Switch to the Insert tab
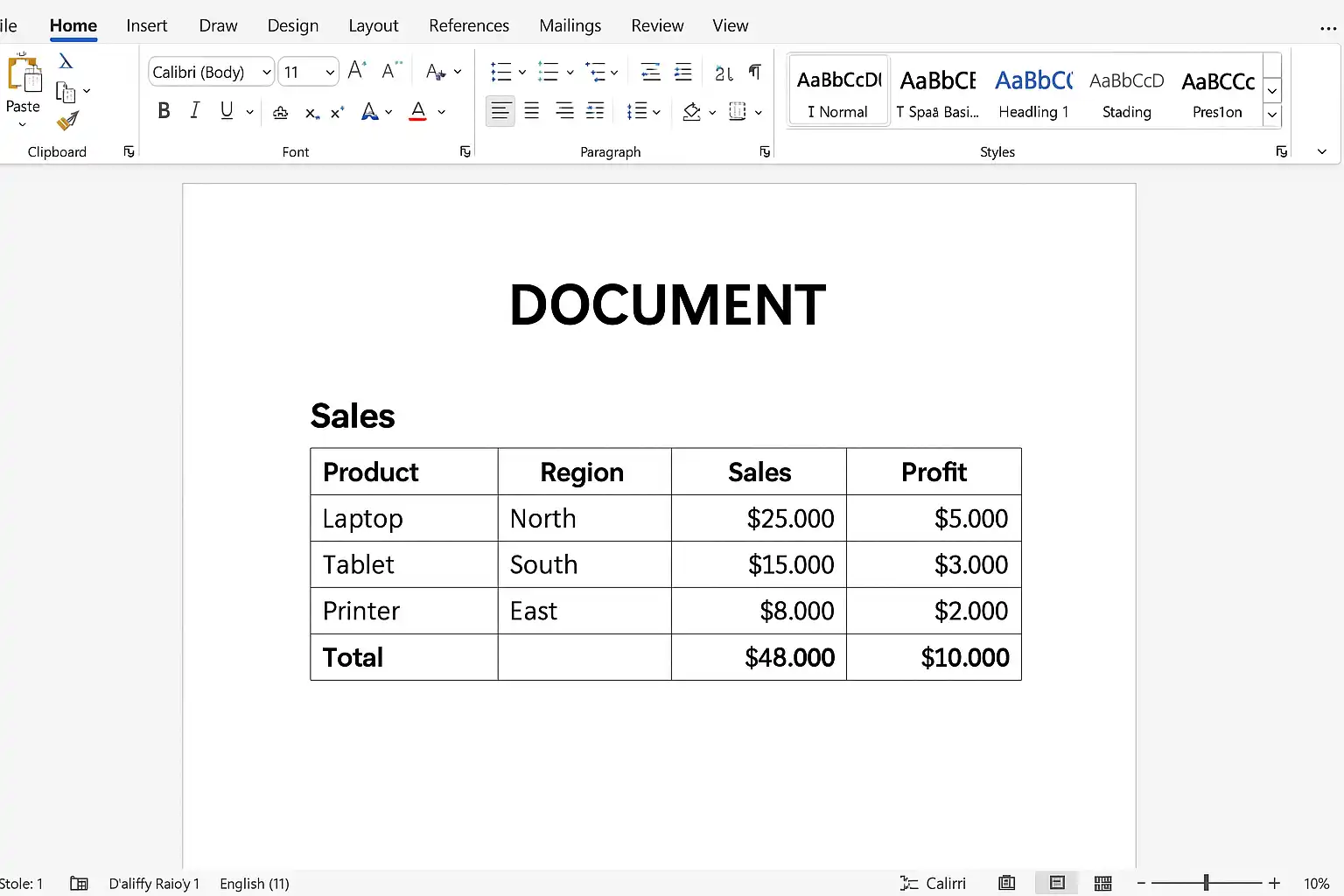Image resolution: width=1344 pixels, height=896 pixels. coord(146,25)
